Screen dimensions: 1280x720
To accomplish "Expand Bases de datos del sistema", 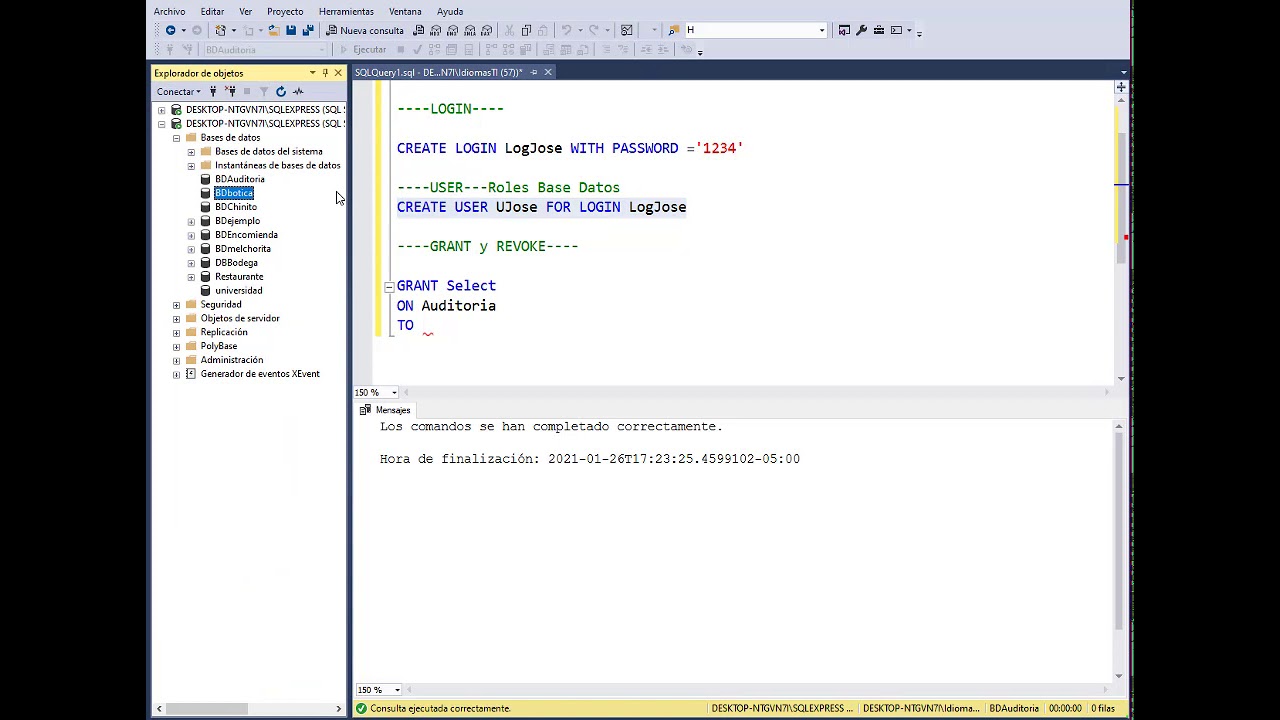I will click(191, 152).
